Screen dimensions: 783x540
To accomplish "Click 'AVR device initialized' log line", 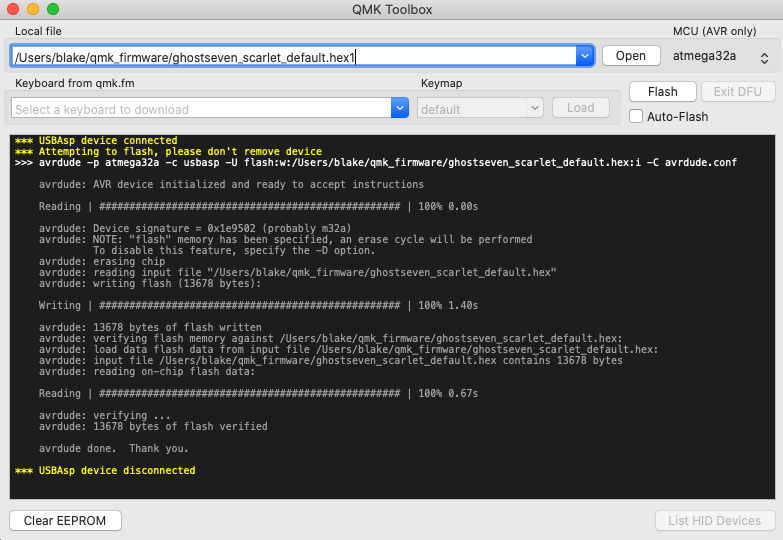I will click(231, 184).
